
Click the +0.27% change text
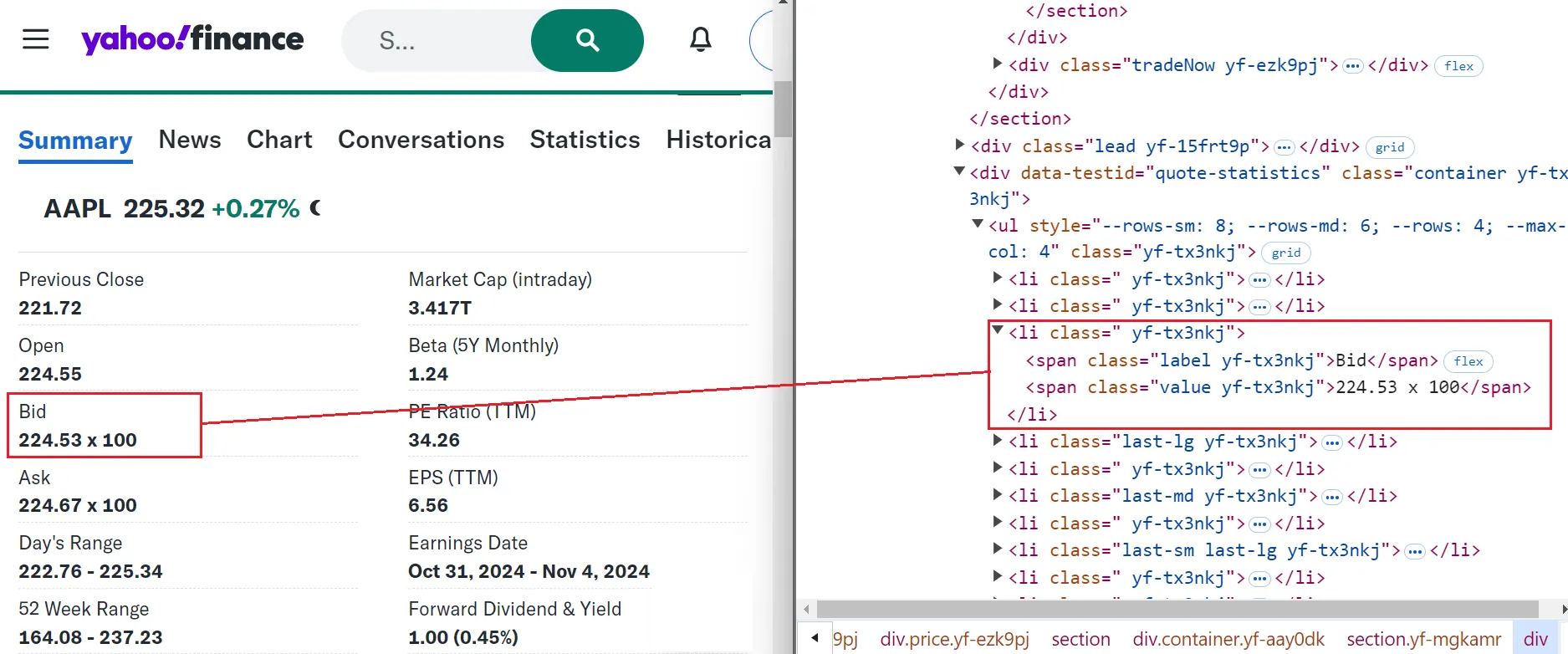(x=256, y=208)
